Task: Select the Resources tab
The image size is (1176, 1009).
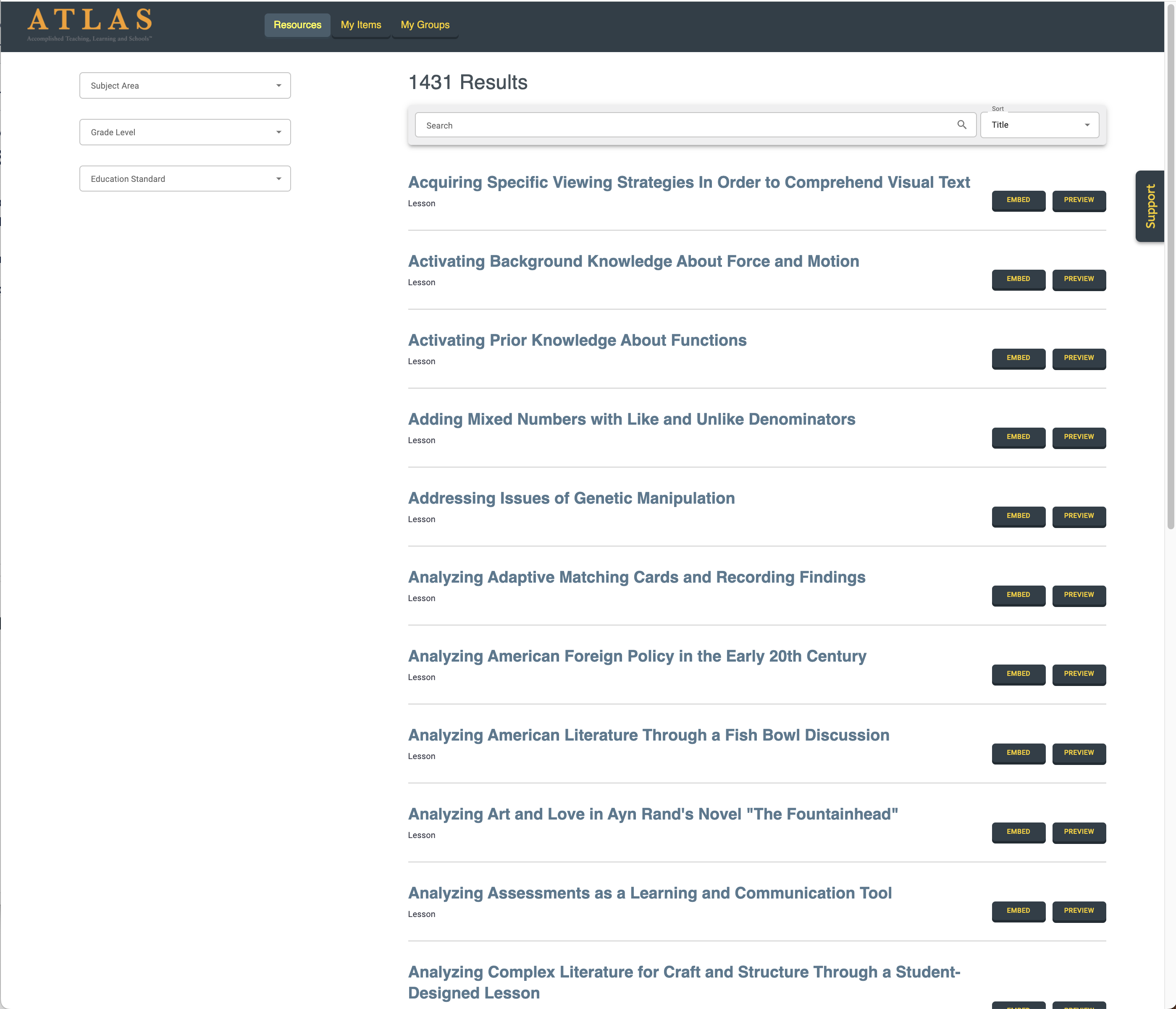Action: pyautogui.click(x=297, y=25)
